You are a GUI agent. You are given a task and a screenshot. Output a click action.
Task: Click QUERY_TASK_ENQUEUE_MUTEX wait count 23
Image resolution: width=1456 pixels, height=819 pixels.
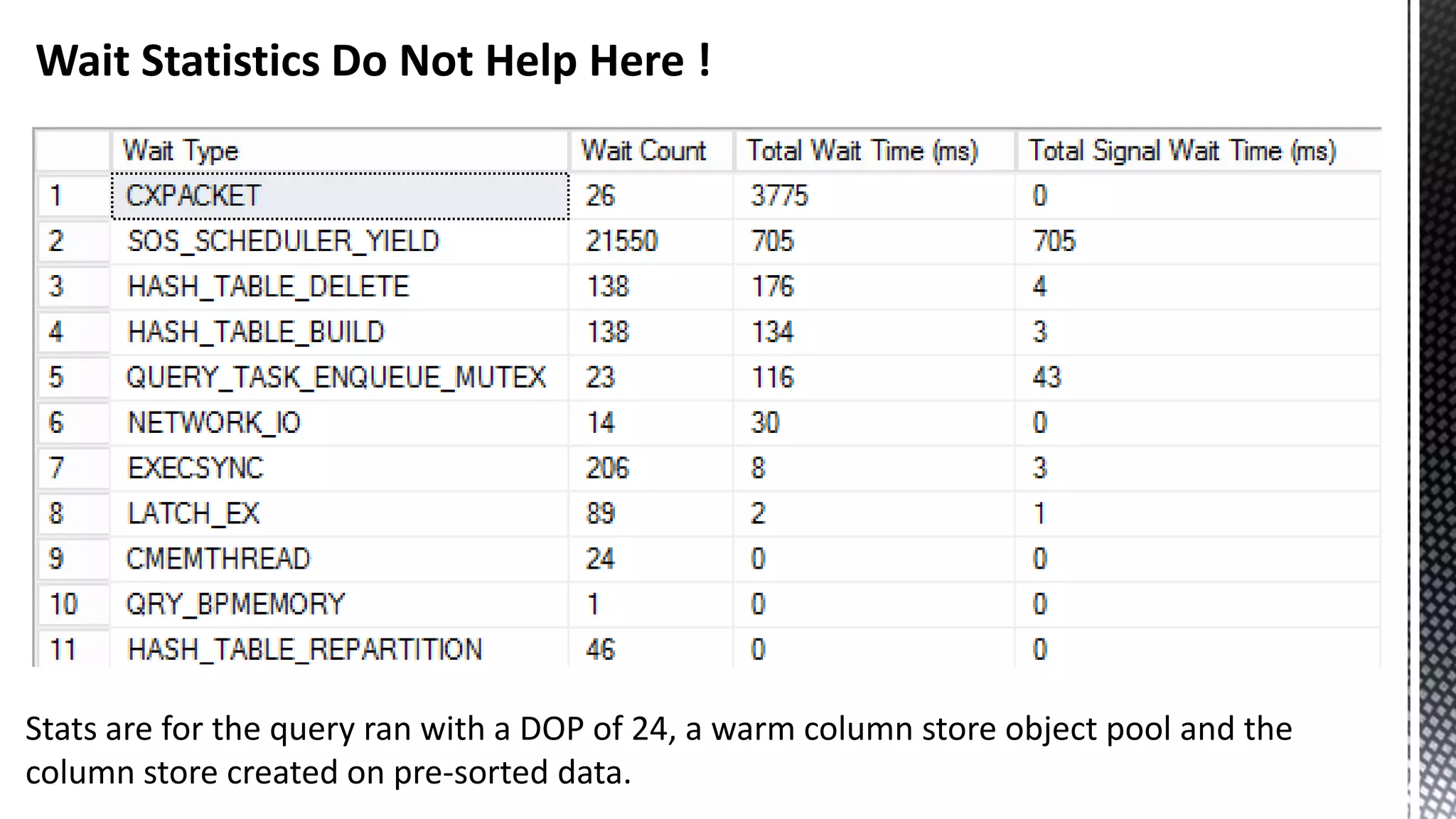(601, 378)
